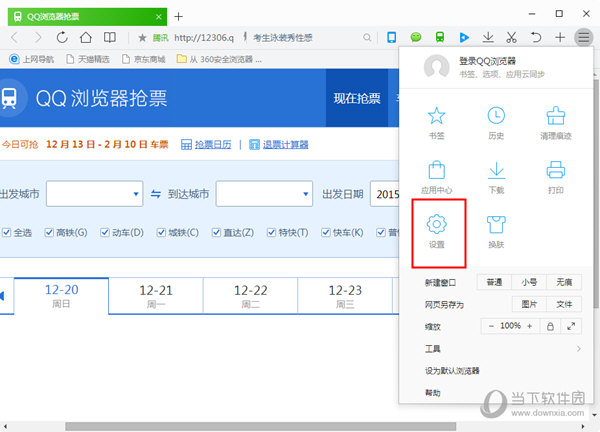
Task: Toggle the 直达(Z) checkbox
Action: (216, 232)
